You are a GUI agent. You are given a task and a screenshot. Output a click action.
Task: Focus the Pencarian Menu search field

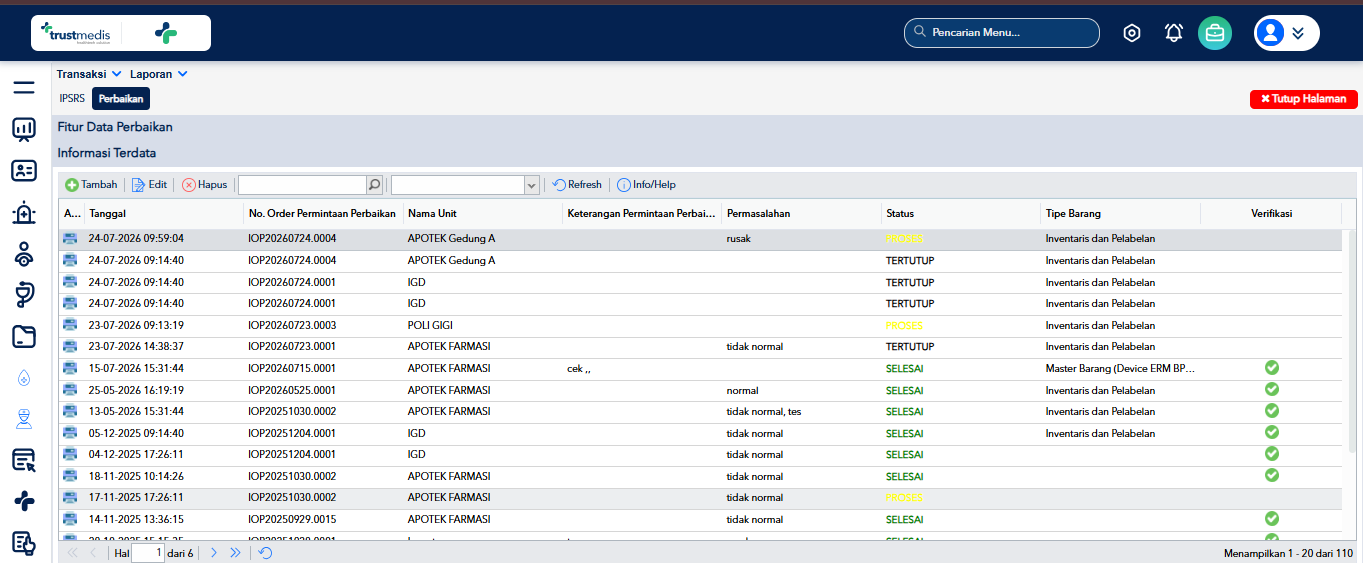point(1002,33)
